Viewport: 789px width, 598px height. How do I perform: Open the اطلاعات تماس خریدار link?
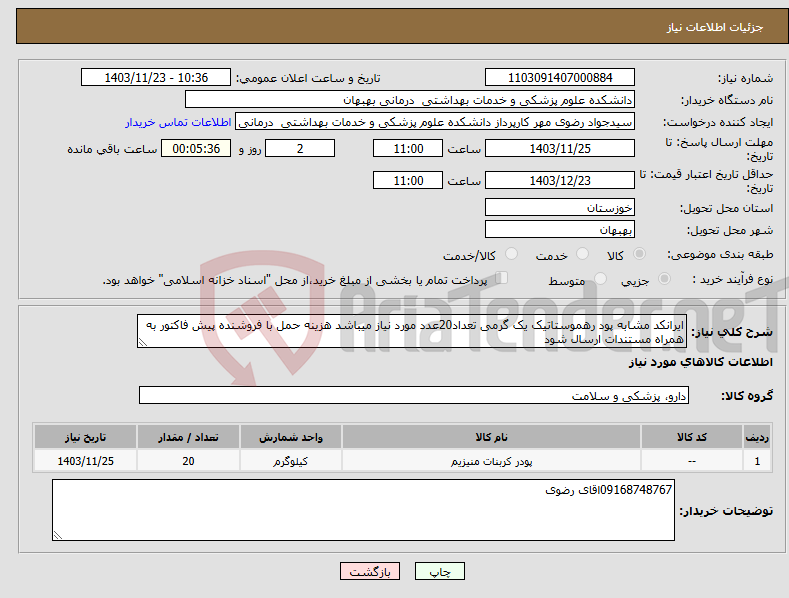point(178,122)
